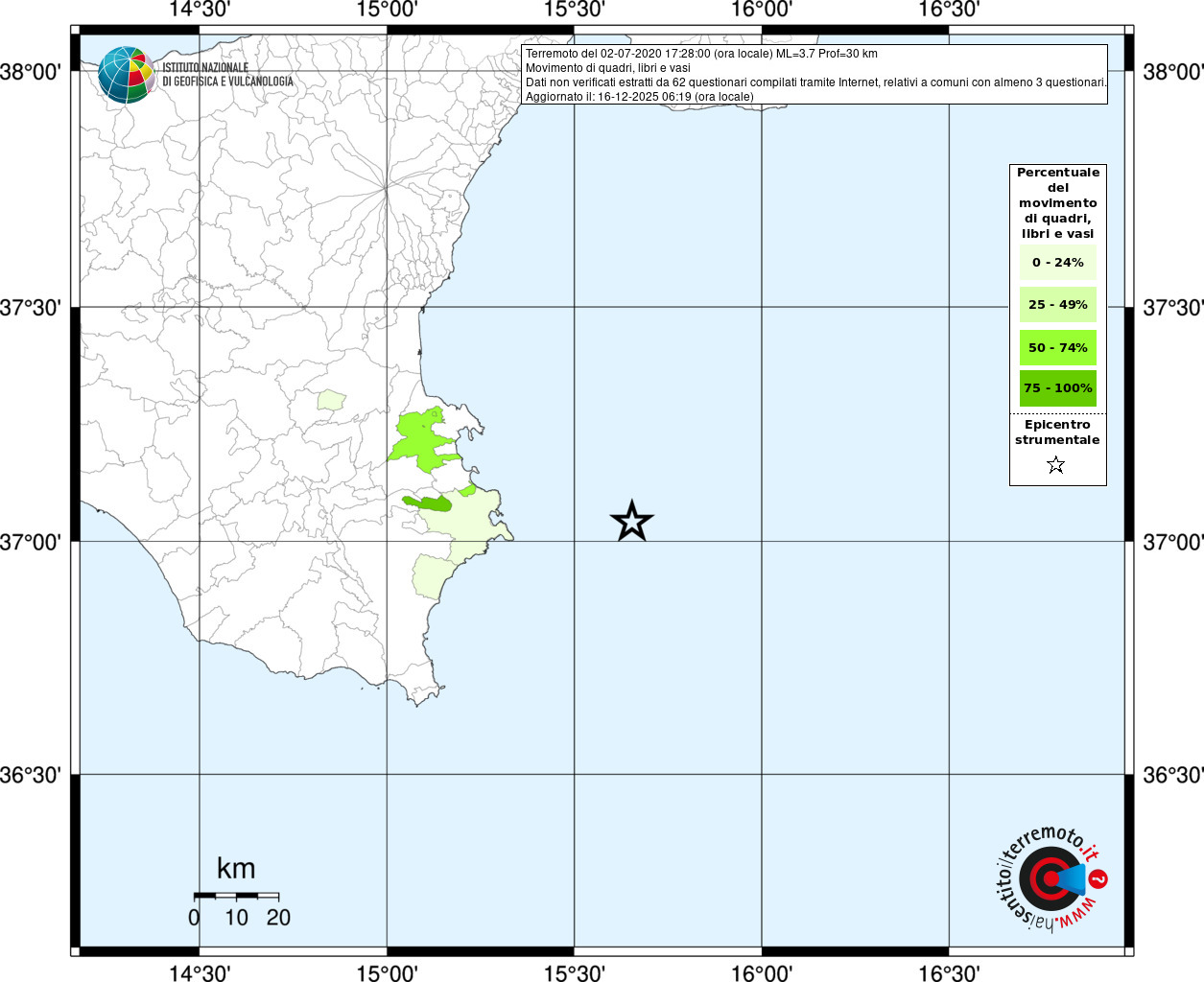This screenshot has width=1204, height=982.
Task: Click the 'Dati non verificati' info line
Action: 815,82
